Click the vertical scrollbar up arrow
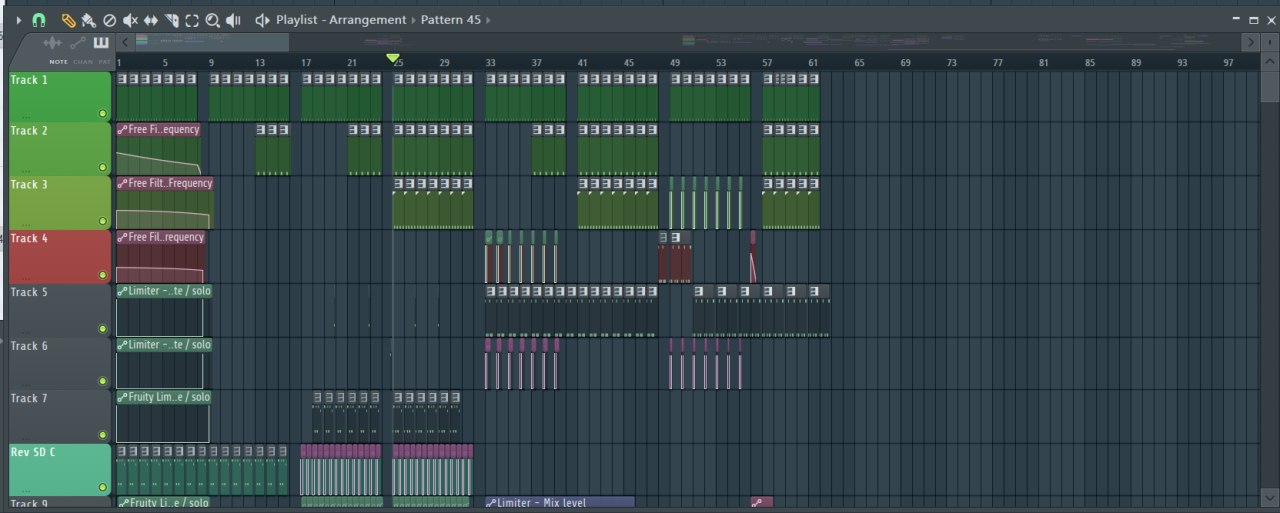Viewport: 1280px width, 513px height. point(1269,62)
